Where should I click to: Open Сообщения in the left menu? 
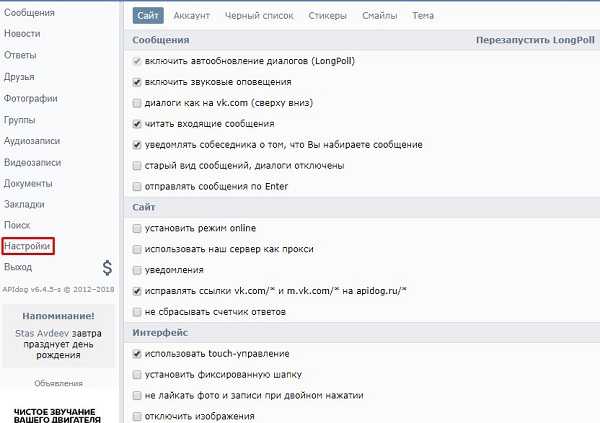29,13
